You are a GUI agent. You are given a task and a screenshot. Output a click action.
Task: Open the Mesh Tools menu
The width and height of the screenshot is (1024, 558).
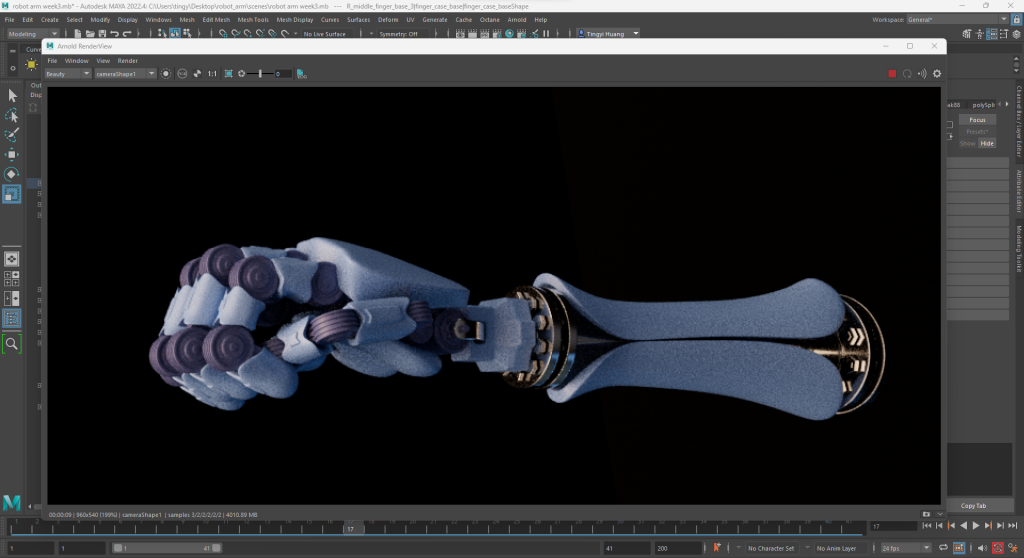pos(252,19)
